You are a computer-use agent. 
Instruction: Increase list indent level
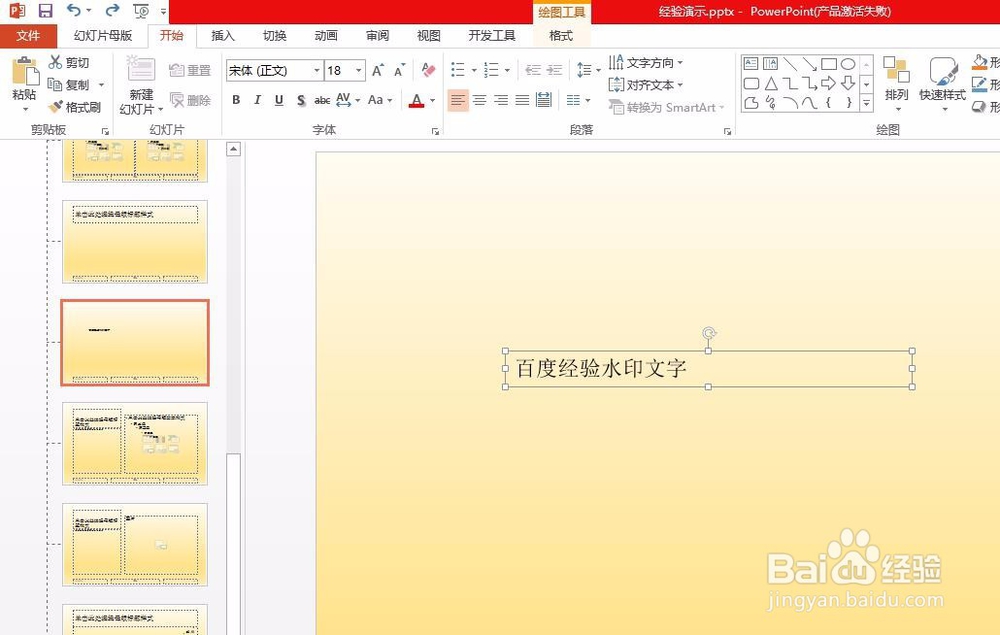click(x=555, y=69)
